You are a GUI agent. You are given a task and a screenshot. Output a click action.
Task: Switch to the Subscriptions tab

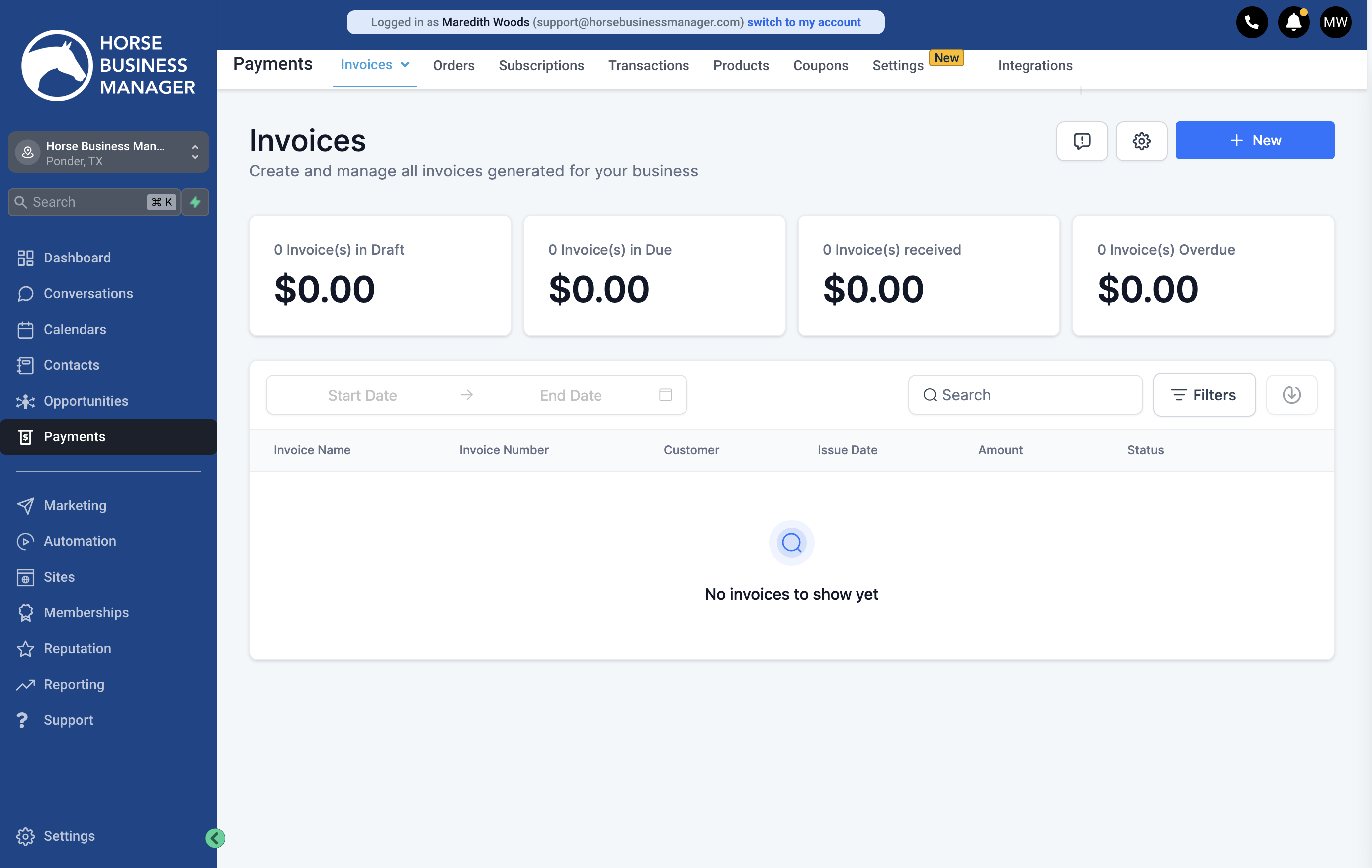coord(541,66)
